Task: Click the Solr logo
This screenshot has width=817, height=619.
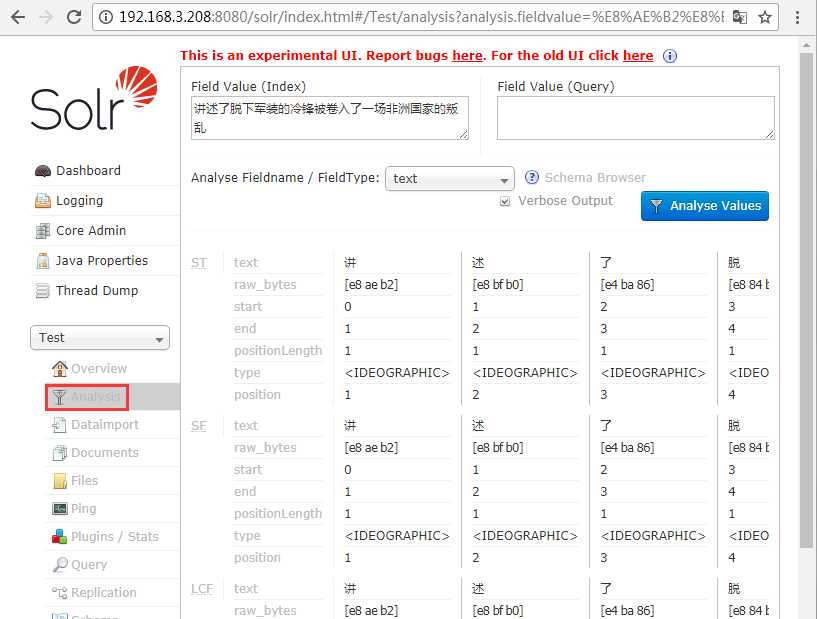Action: [94, 98]
